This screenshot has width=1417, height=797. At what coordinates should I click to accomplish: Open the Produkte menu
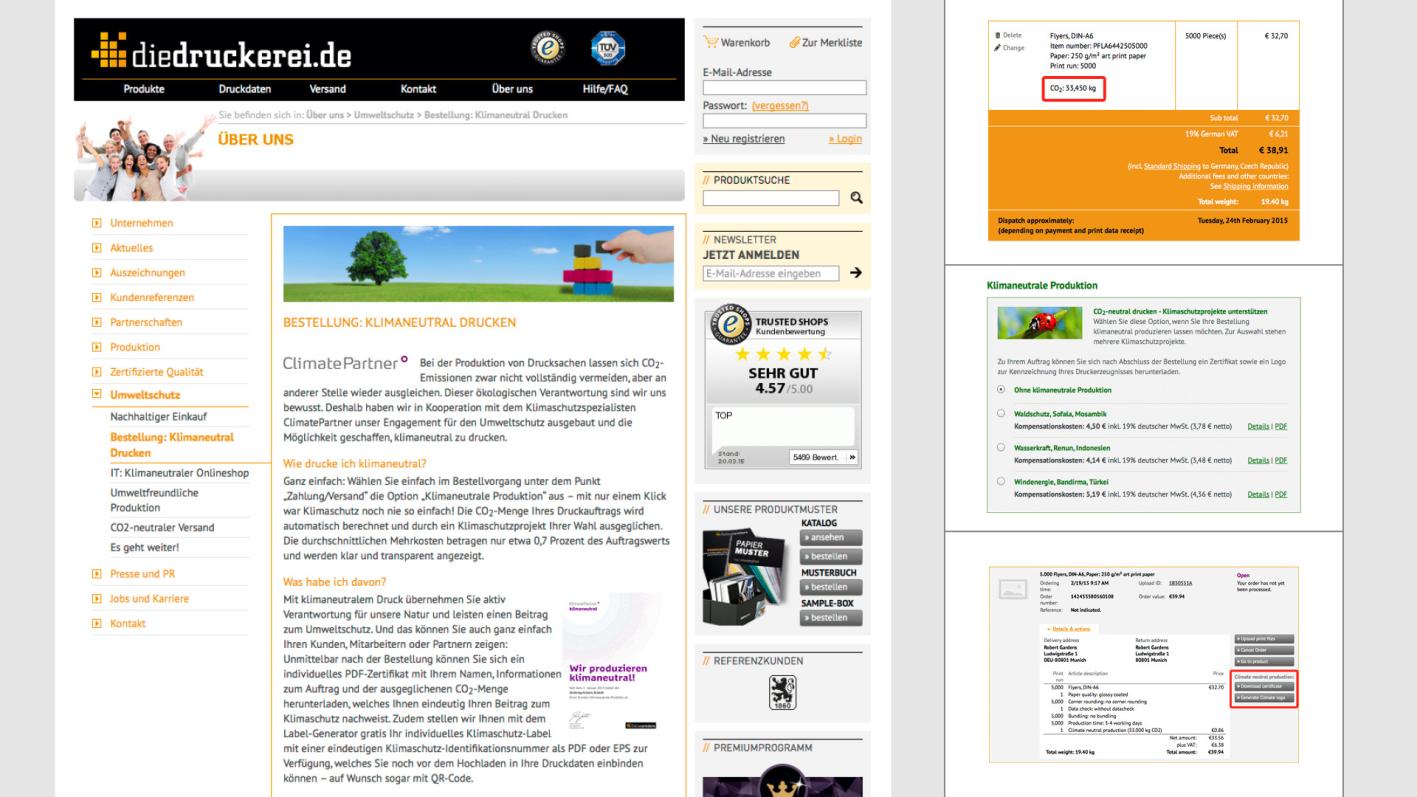click(x=144, y=89)
